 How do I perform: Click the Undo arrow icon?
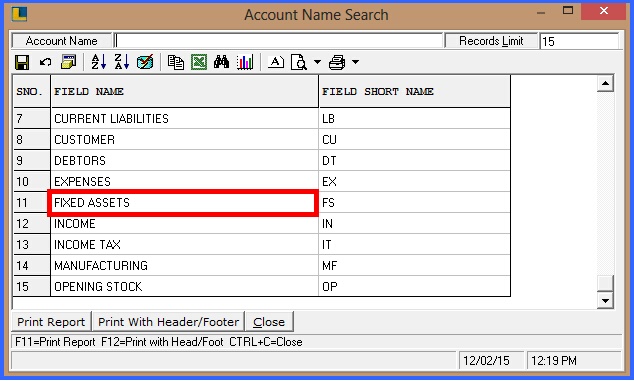click(45, 62)
